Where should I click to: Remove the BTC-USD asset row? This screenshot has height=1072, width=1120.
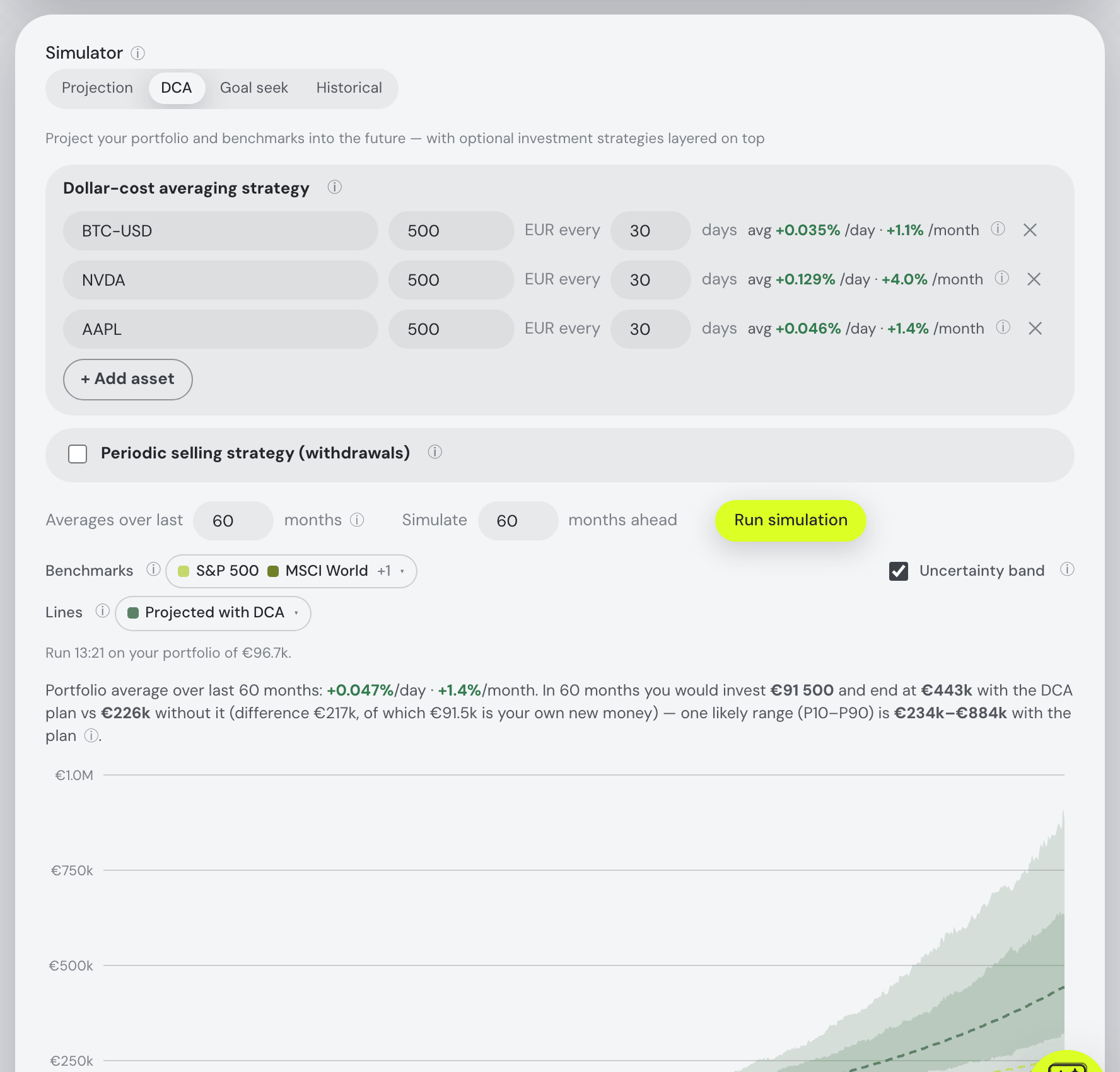pyautogui.click(x=1030, y=230)
